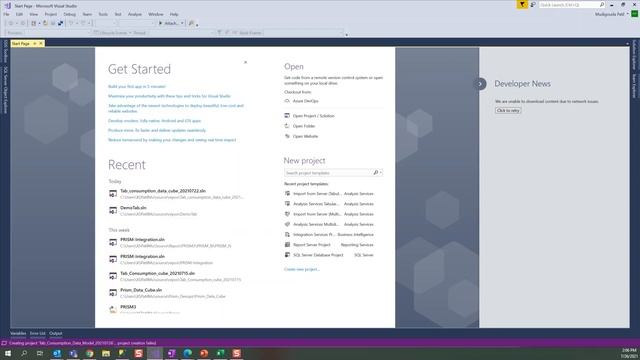The width and height of the screenshot is (640, 360).
Task: Click the 'Create new project...' link
Action: (x=302, y=269)
